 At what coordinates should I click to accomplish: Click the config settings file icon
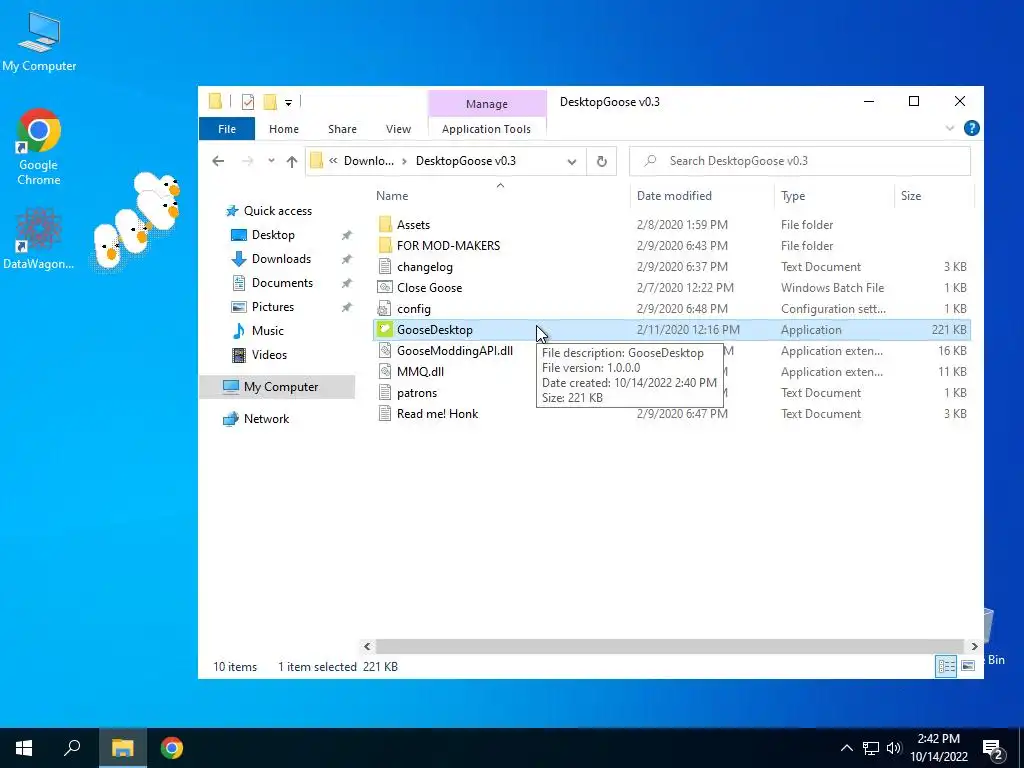pos(385,309)
